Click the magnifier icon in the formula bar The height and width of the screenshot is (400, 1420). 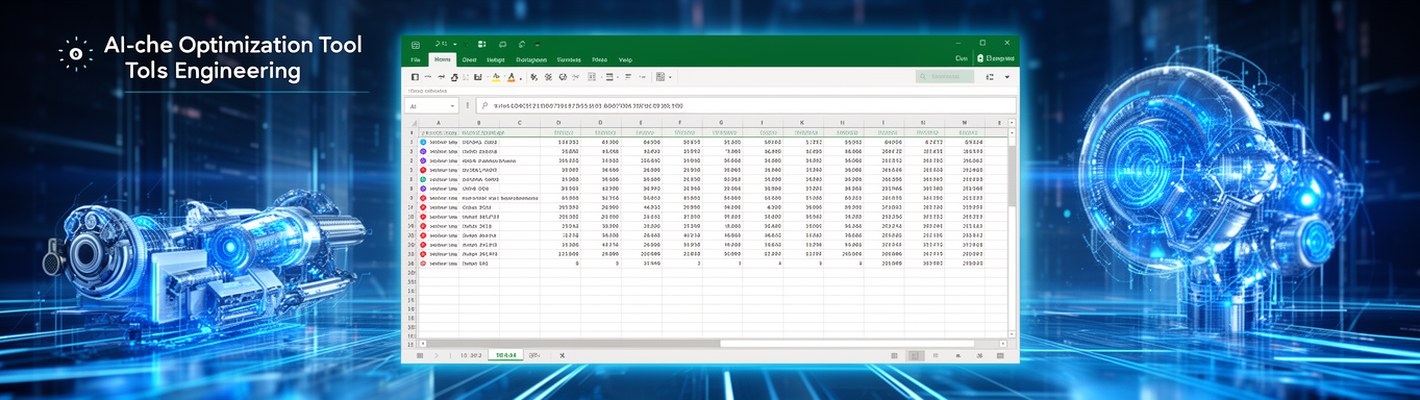pos(484,105)
